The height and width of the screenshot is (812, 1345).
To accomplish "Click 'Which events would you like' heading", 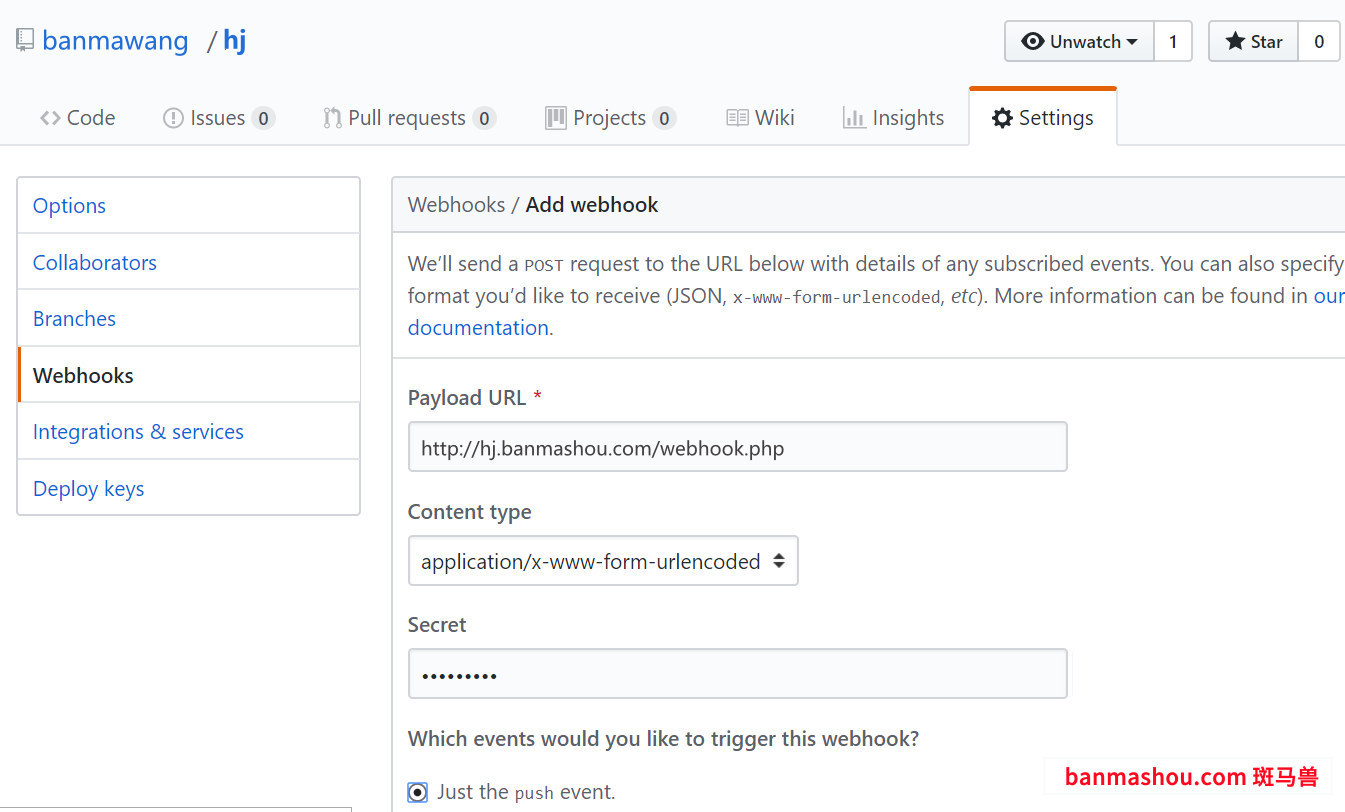I will click(x=664, y=739).
